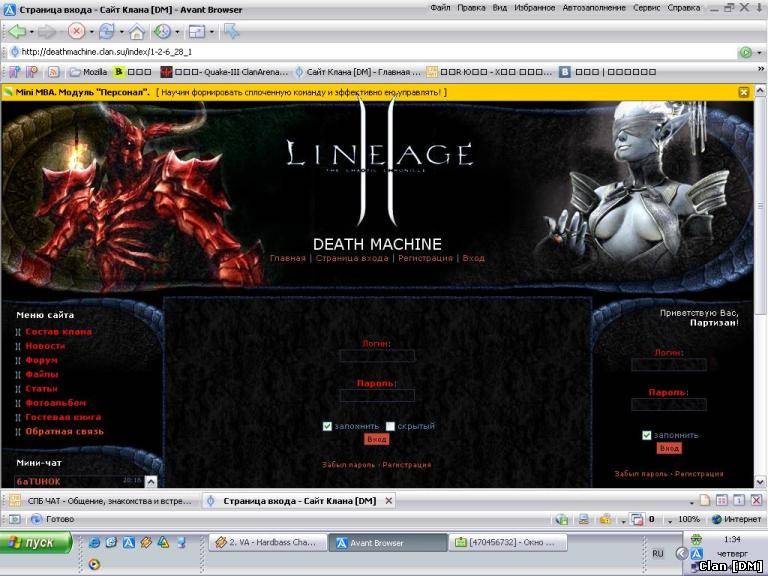Toggle 'запомнить' checkbox in right panel
The height and width of the screenshot is (576, 768).
coord(647,435)
